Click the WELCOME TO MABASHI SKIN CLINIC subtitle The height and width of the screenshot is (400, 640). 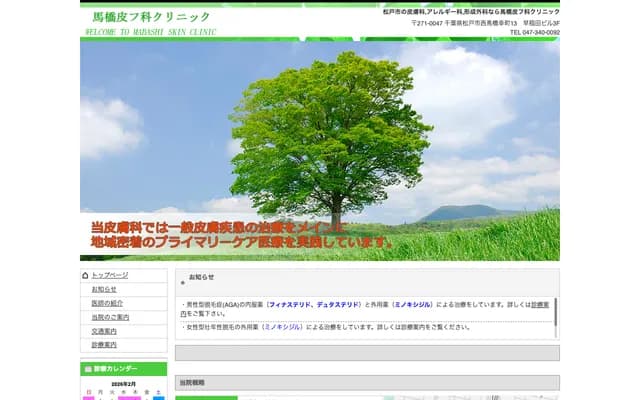click(150, 32)
